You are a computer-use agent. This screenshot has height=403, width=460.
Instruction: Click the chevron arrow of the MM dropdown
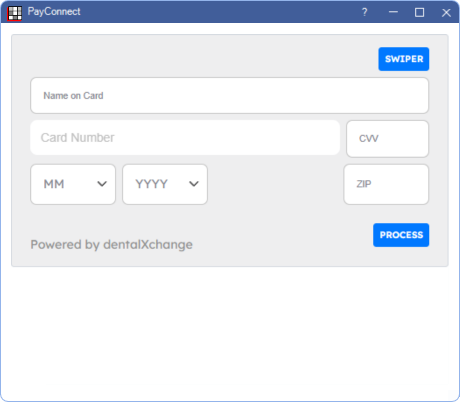tap(102, 184)
